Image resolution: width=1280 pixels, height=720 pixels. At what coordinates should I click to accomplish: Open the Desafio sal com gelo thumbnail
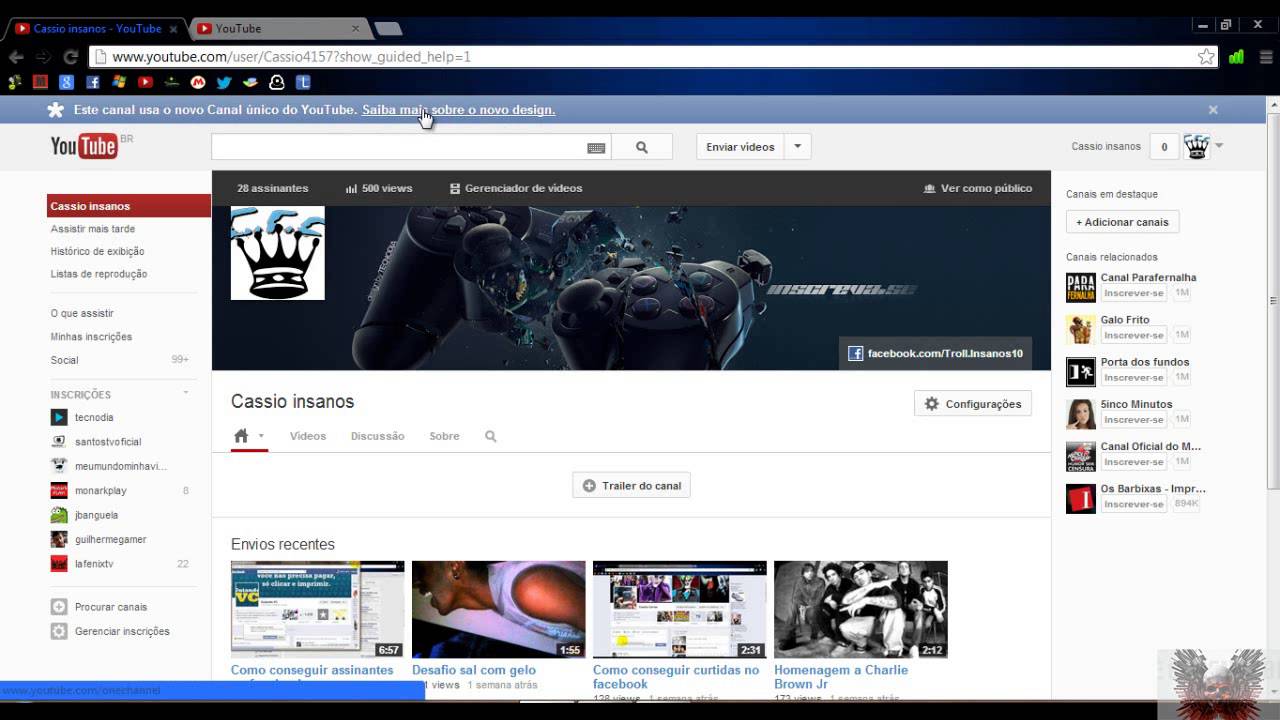tap(498, 609)
